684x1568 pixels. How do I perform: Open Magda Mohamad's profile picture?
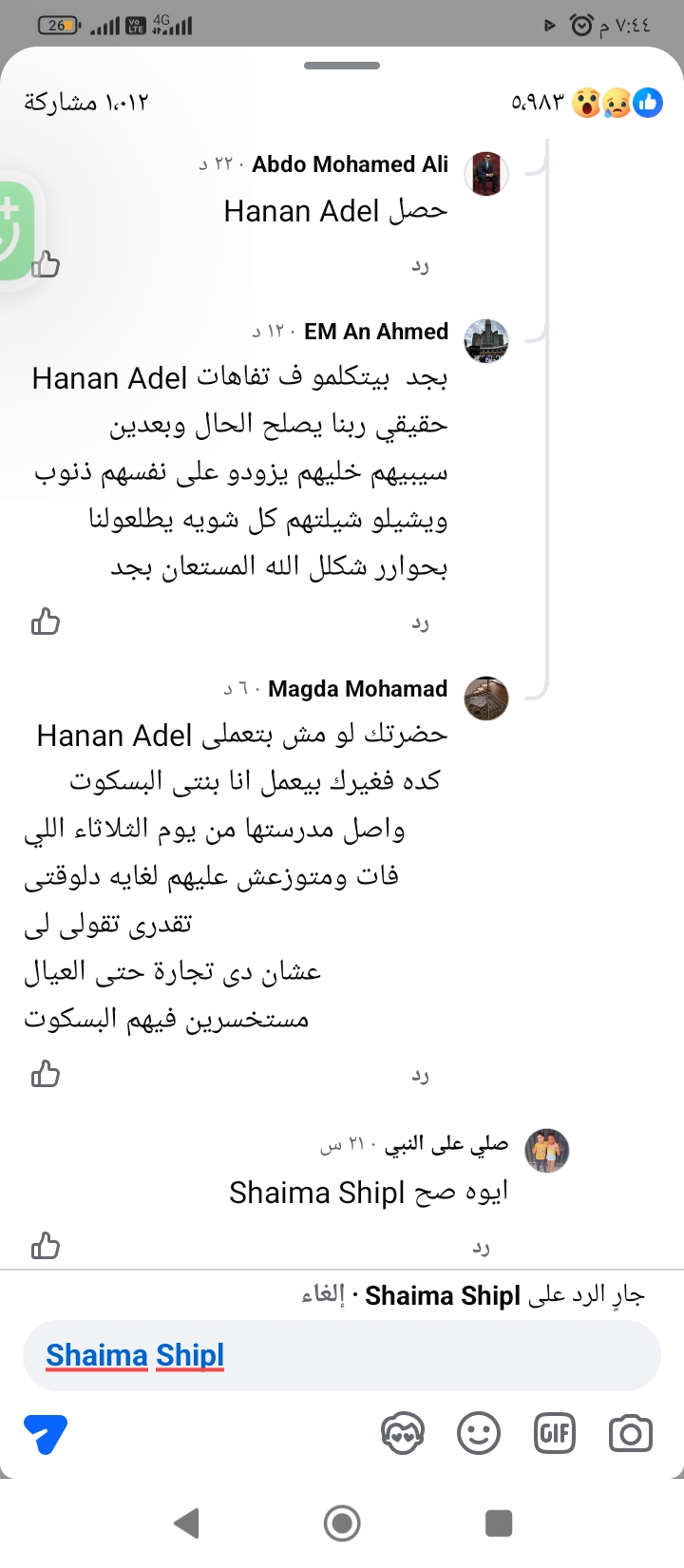tap(486, 699)
